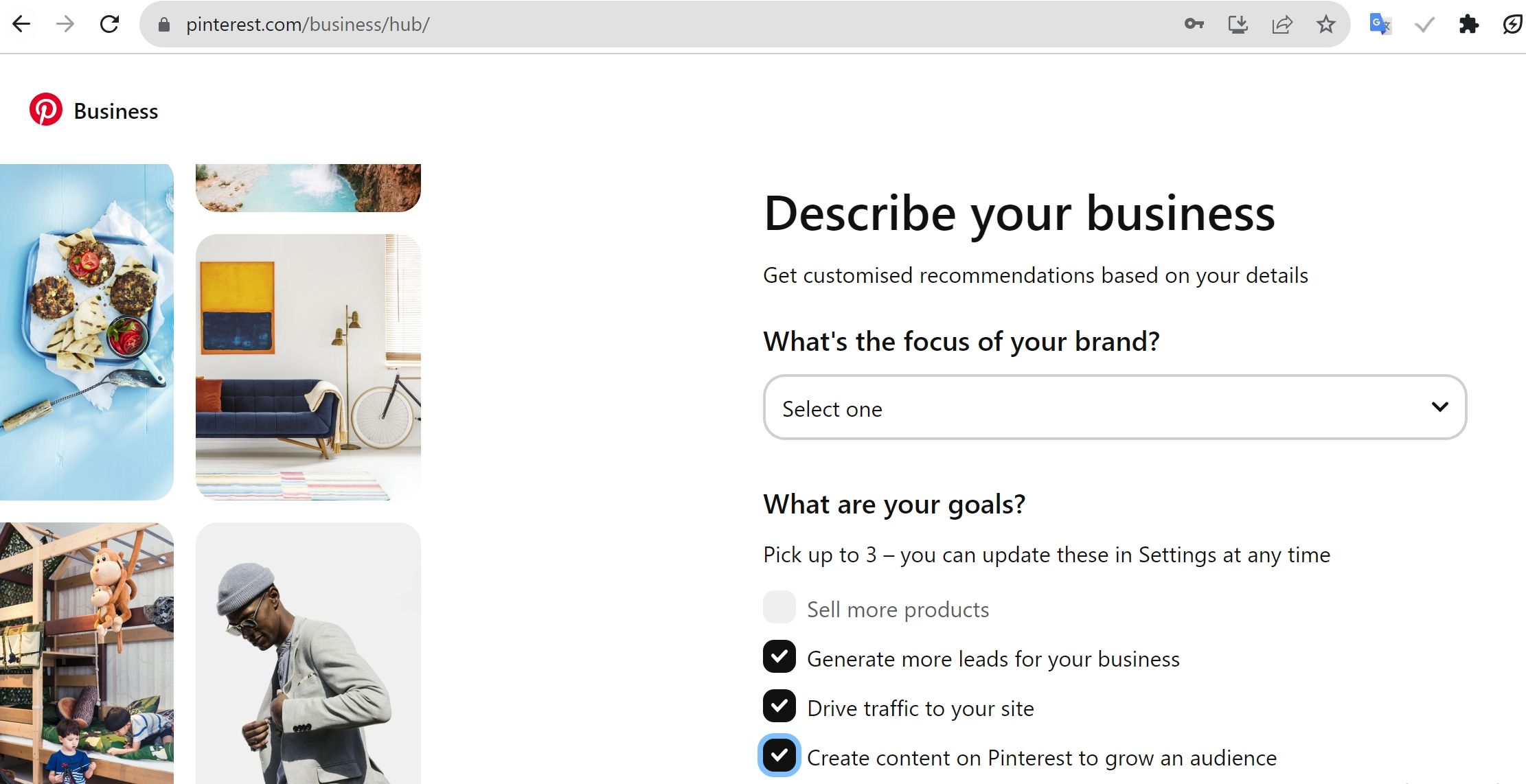Click the Business header link

point(116,111)
